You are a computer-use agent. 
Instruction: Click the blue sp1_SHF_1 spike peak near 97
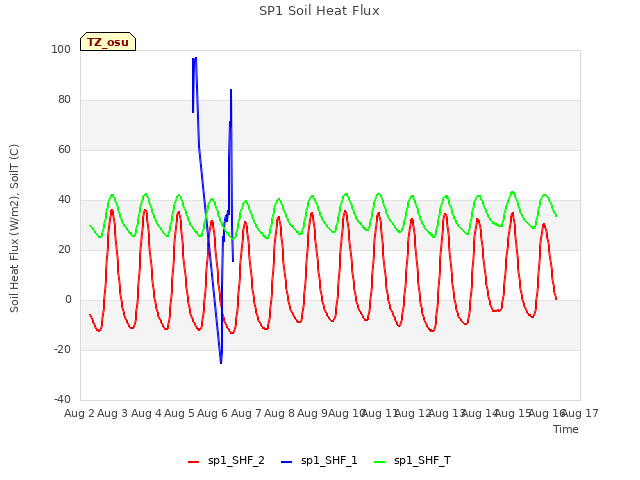pos(196,58)
